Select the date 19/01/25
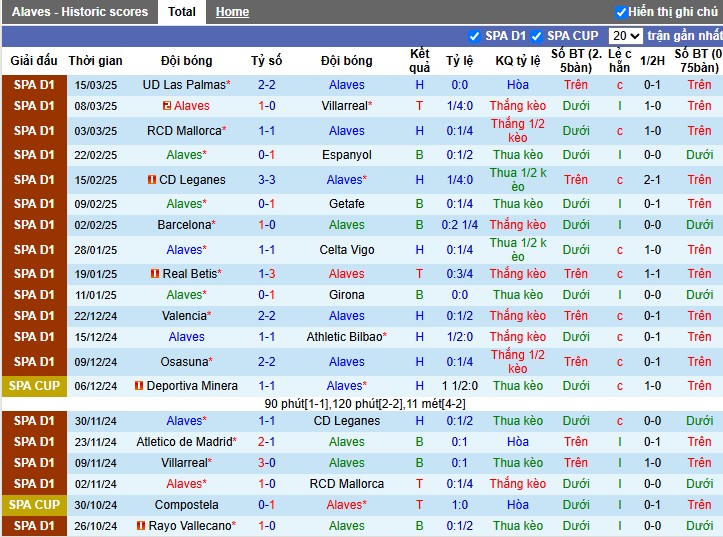The image size is (723, 537). [x=95, y=274]
